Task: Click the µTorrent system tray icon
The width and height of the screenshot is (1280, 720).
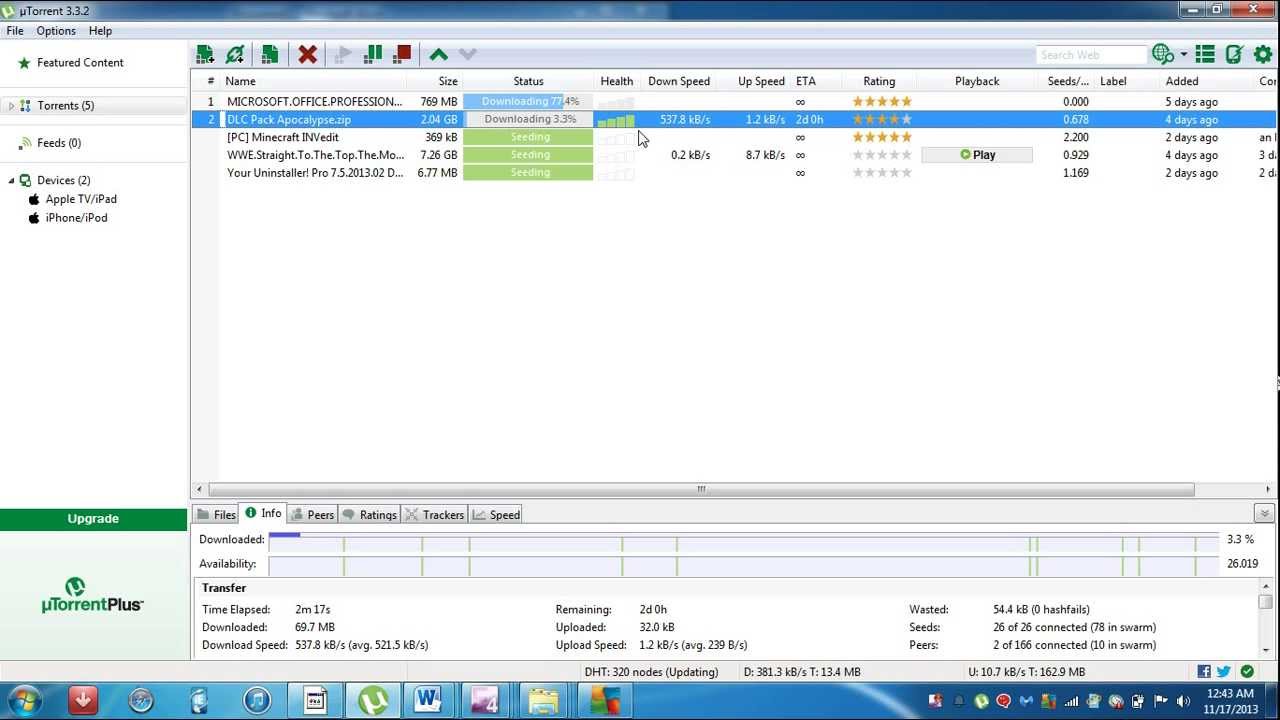Action: pyautogui.click(x=981, y=702)
